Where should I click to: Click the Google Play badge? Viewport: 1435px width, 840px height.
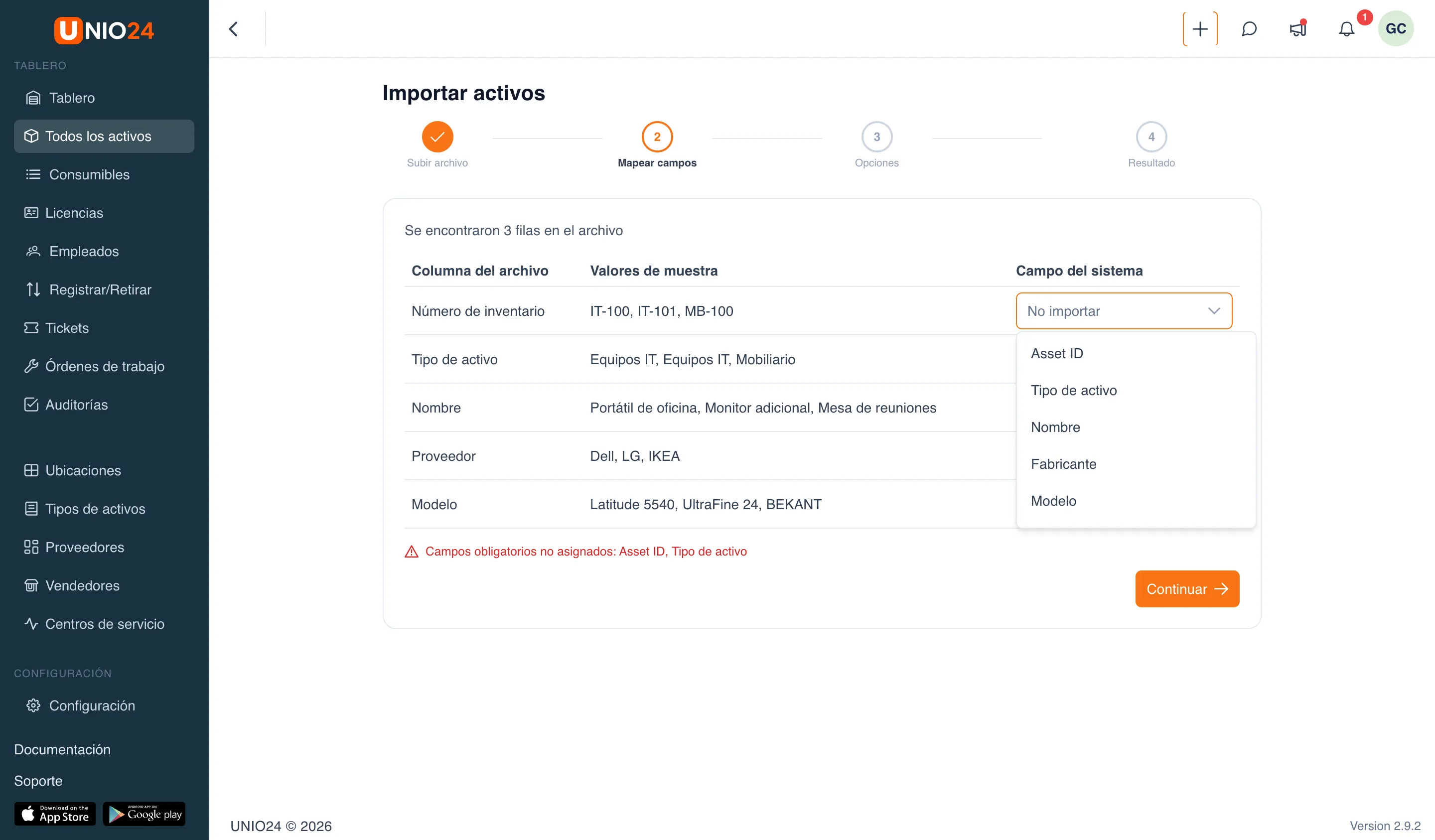[144, 814]
